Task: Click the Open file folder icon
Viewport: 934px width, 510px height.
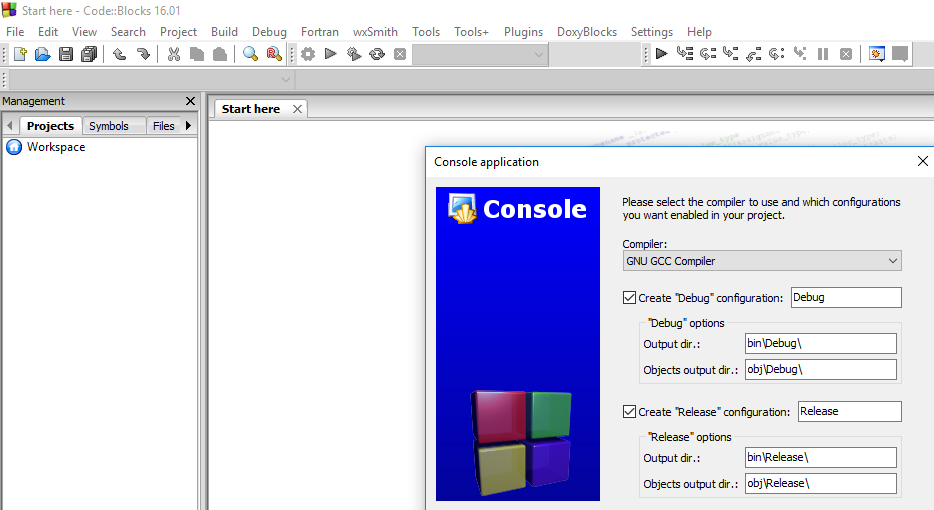Action: tap(42, 54)
